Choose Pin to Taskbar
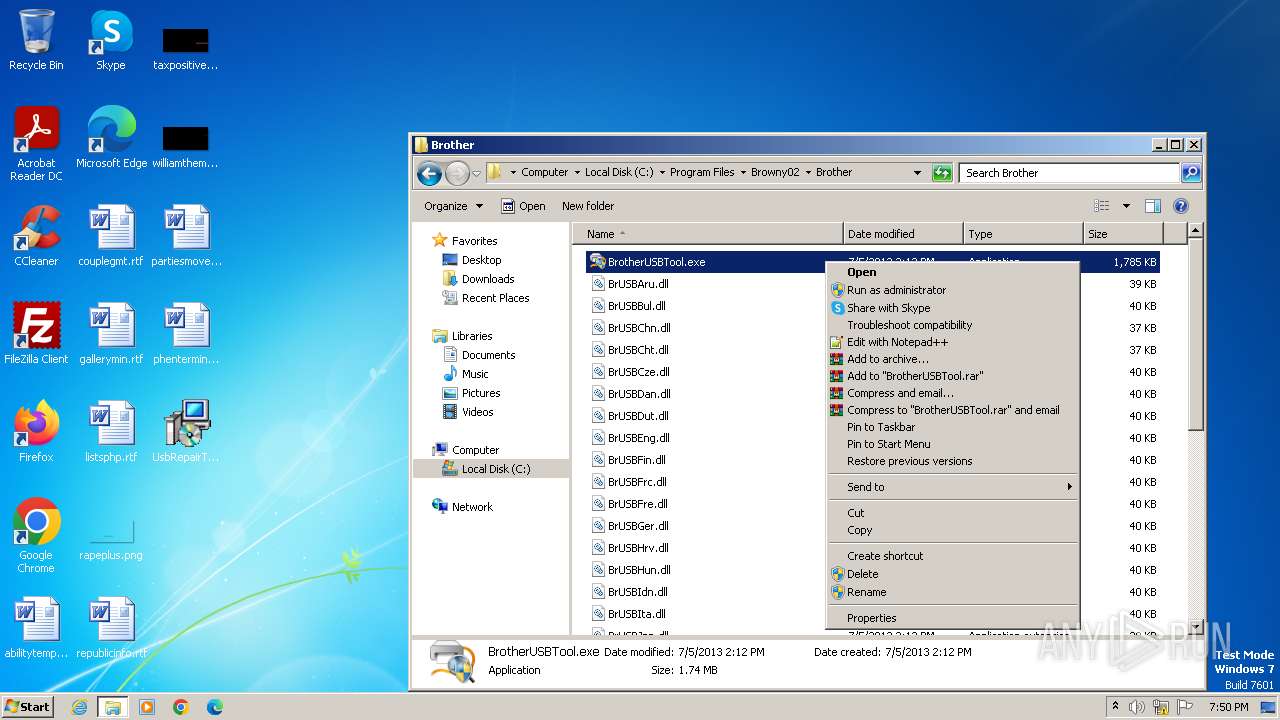The width and height of the screenshot is (1280, 720). click(952, 427)
